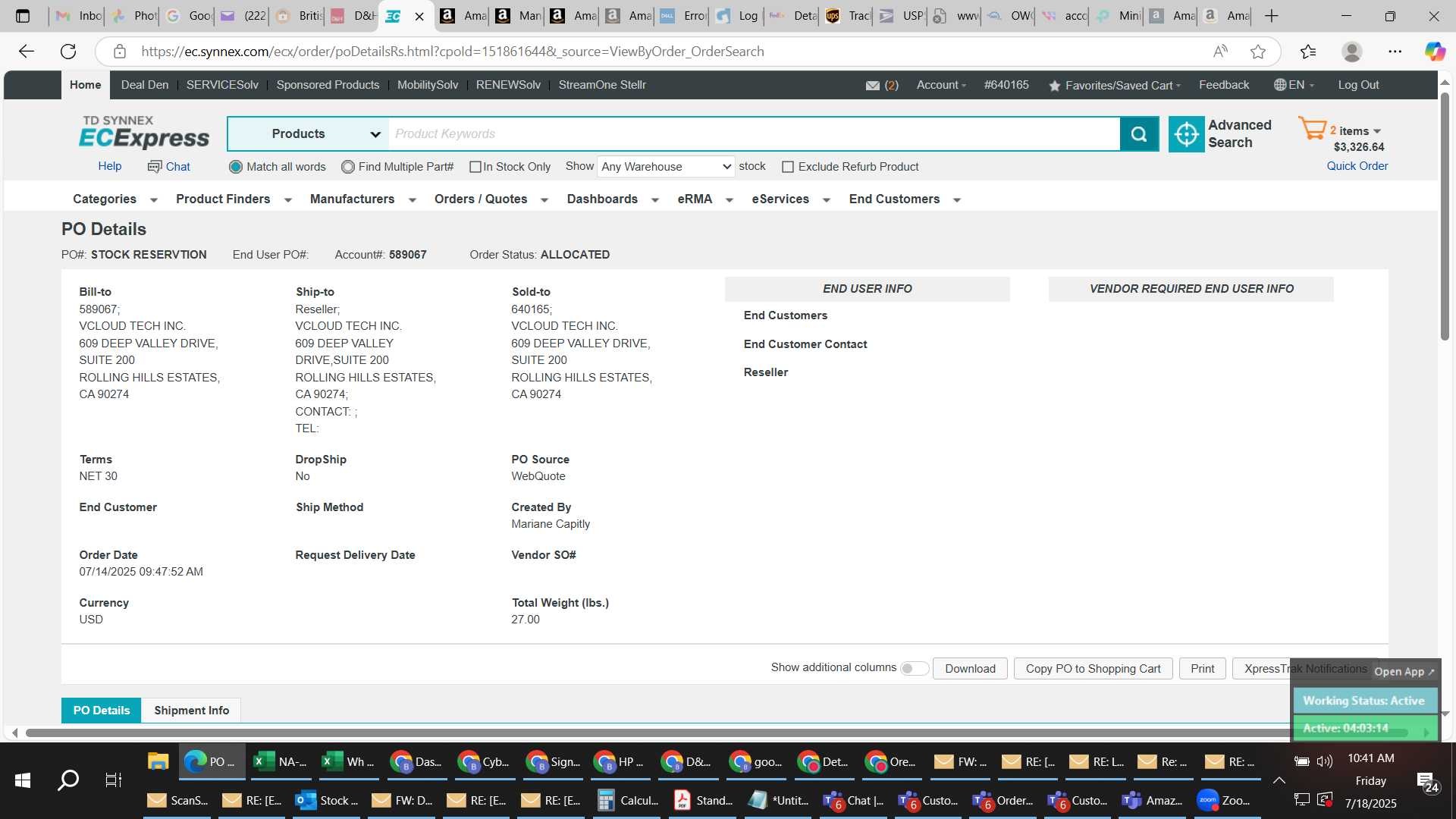The image size is (1456, 819).
Task: Click the Download button
Action: (x=970, y=669)
